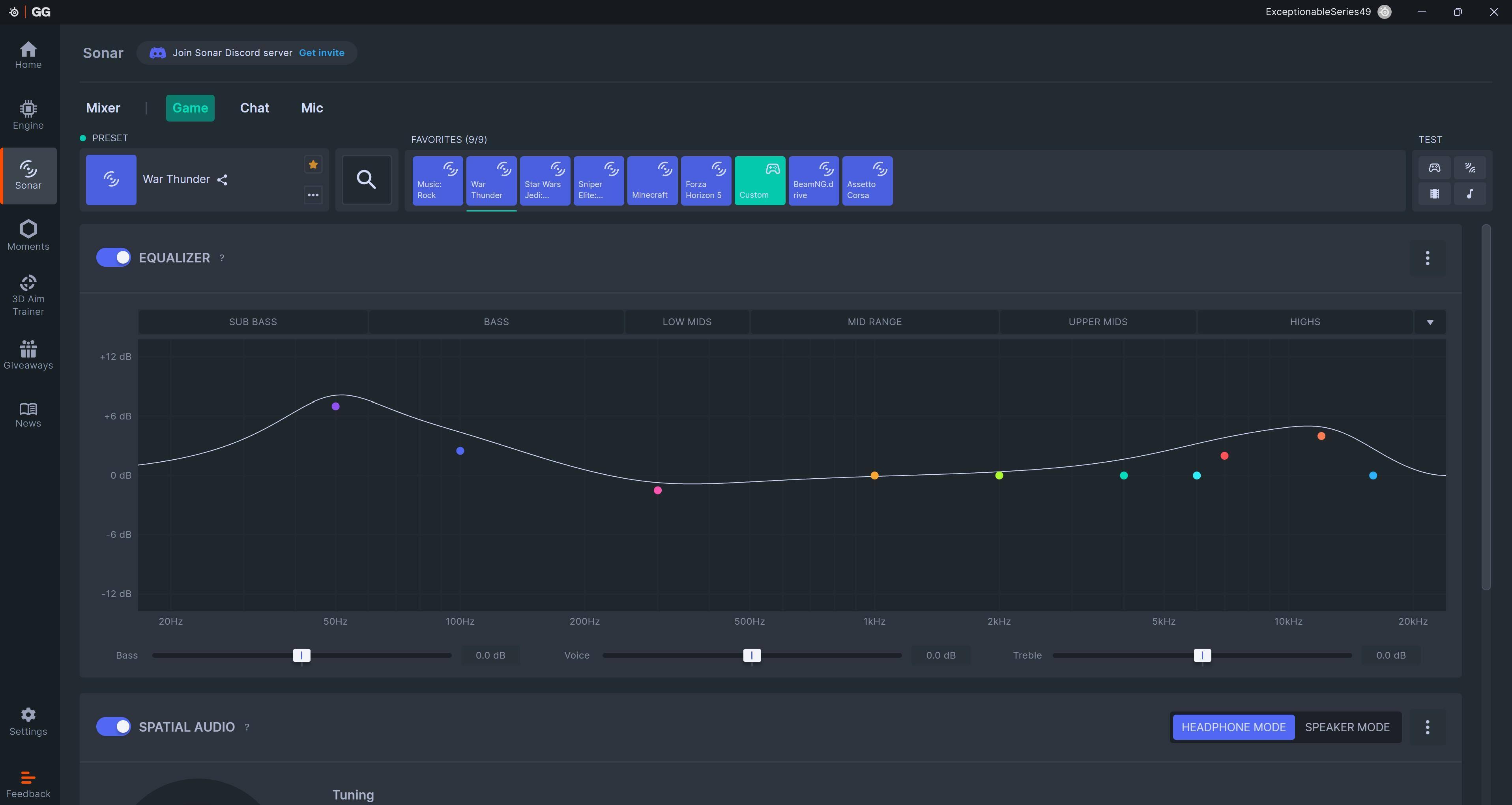Launch the 3D Aim Trainer
This screenshot has height=805, width=1512.
click(x=28, y=296)
